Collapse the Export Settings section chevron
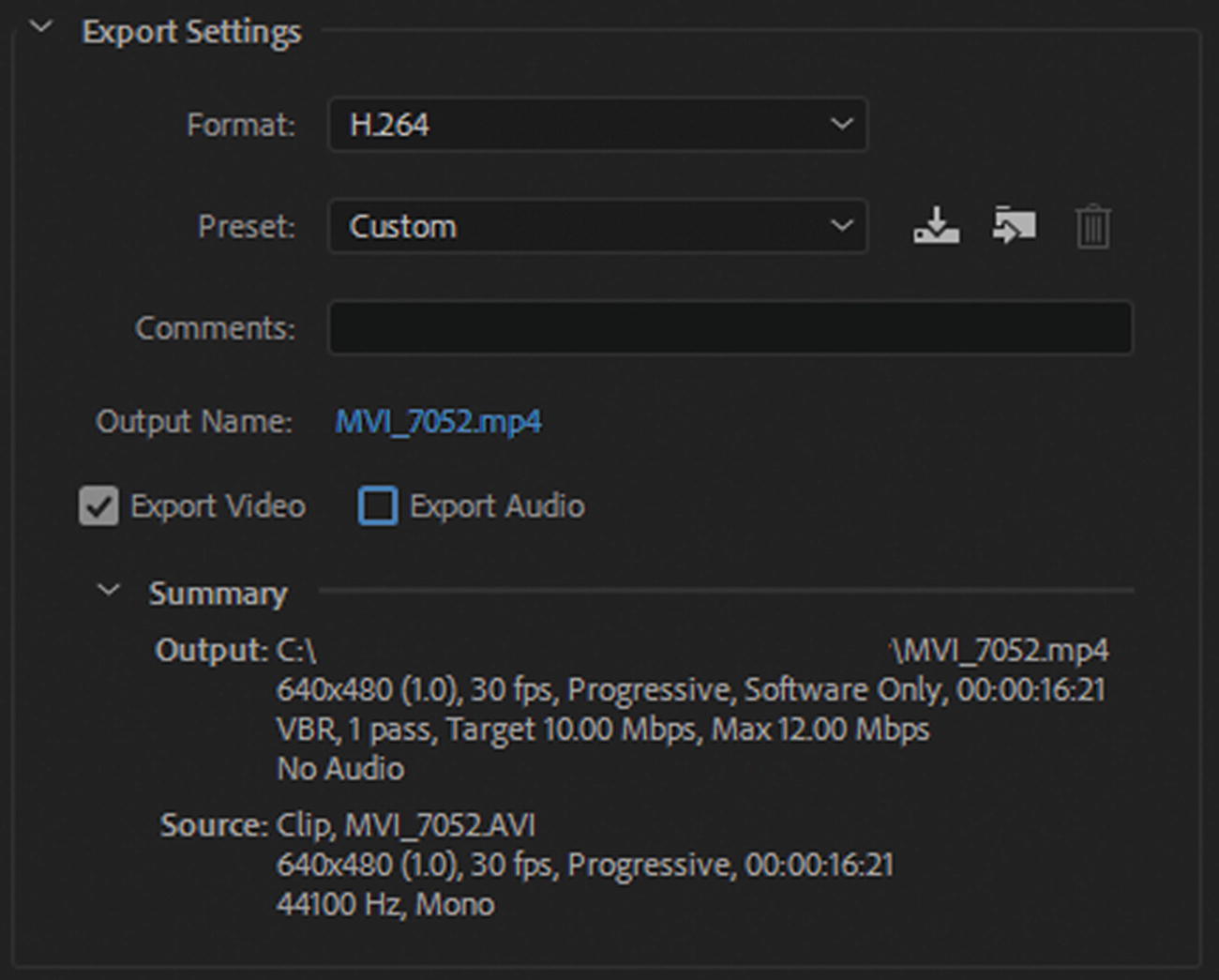The height and width of the screenshot is (980, 1219). click(41, 27)
